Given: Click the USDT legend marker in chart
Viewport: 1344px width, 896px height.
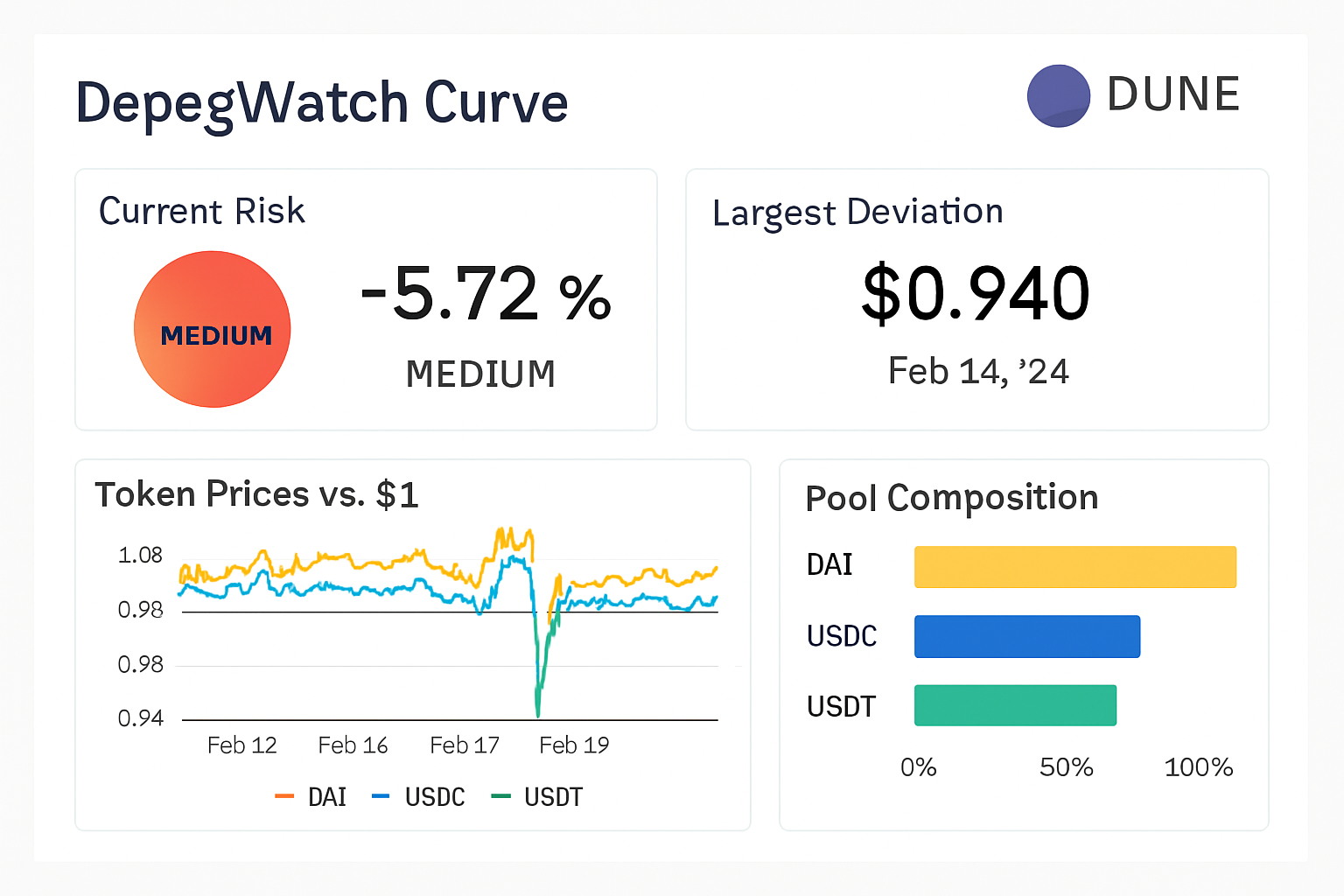Looking at the screenshot, I should (x=500, y=796).
